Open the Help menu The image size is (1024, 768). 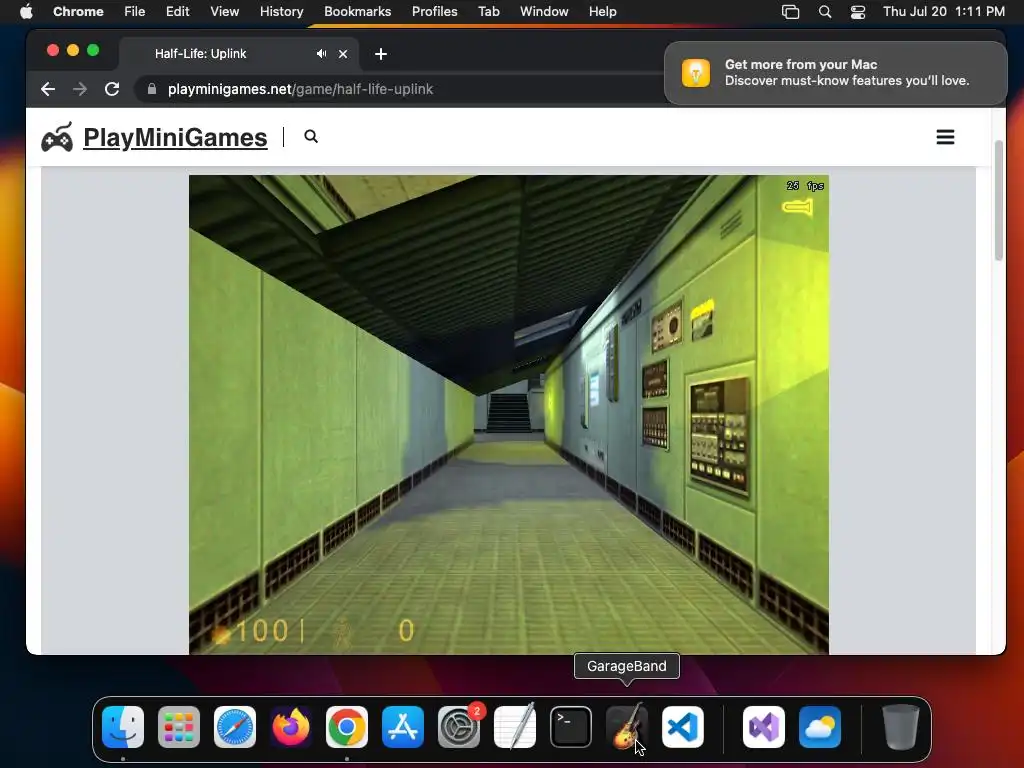coord(602,12)
